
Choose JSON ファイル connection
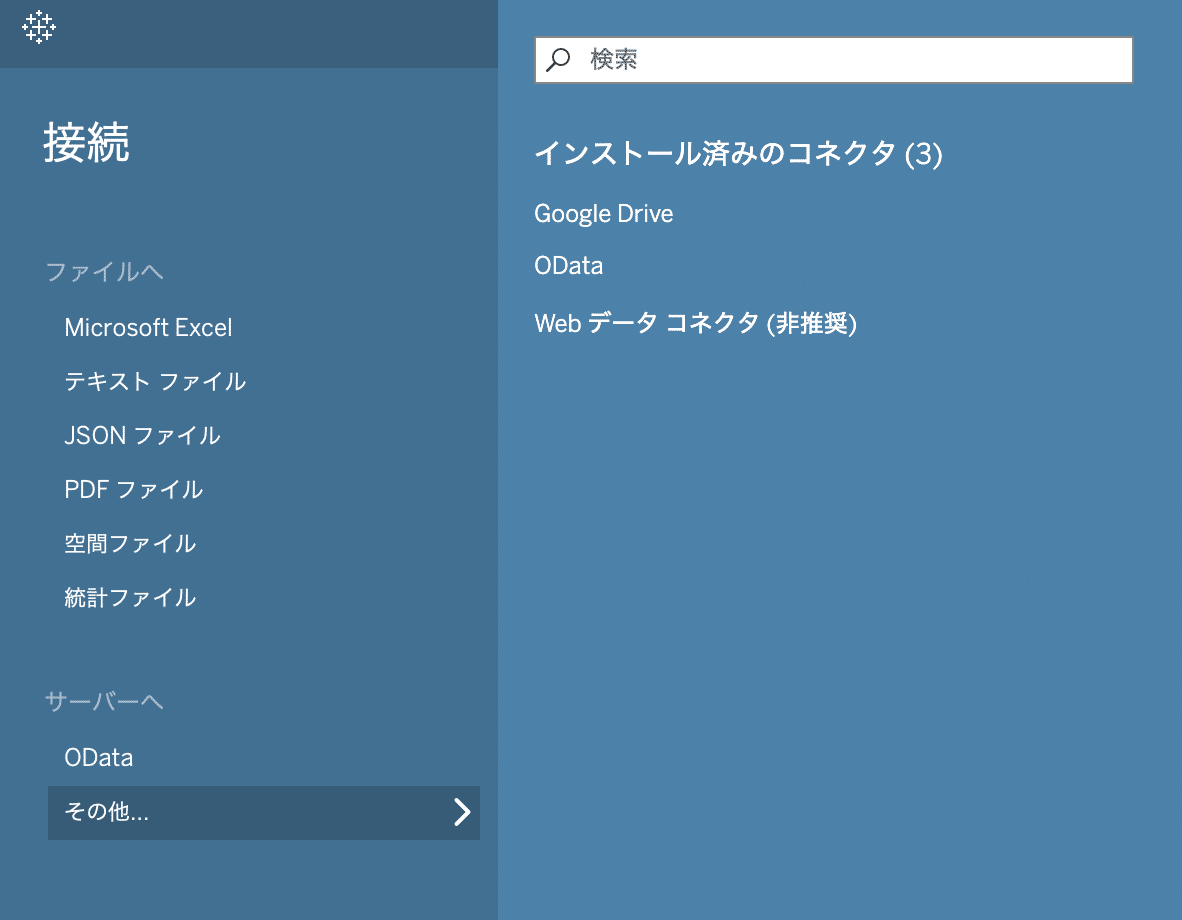[x=142, y=436]
